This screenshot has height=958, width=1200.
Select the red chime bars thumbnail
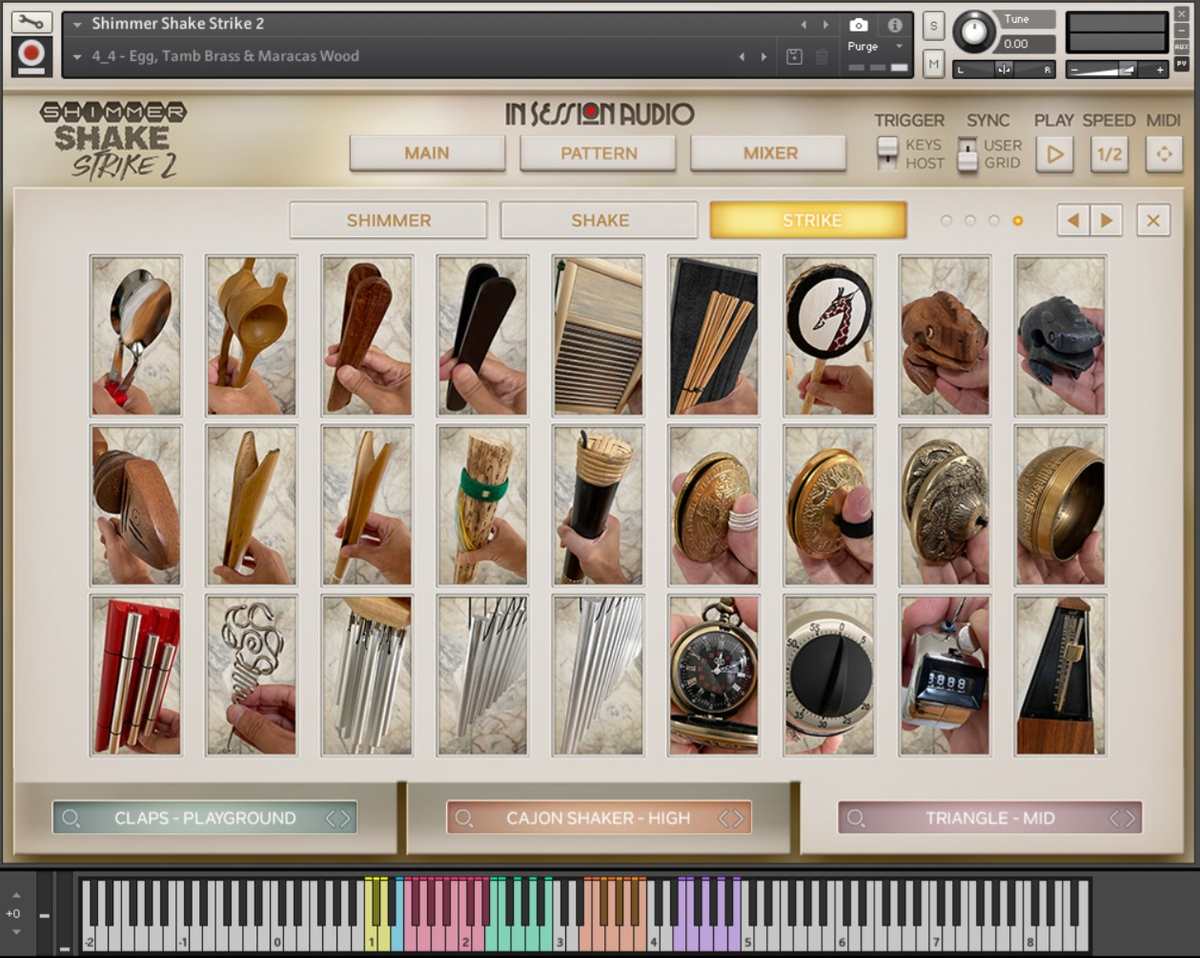(136, 675)
